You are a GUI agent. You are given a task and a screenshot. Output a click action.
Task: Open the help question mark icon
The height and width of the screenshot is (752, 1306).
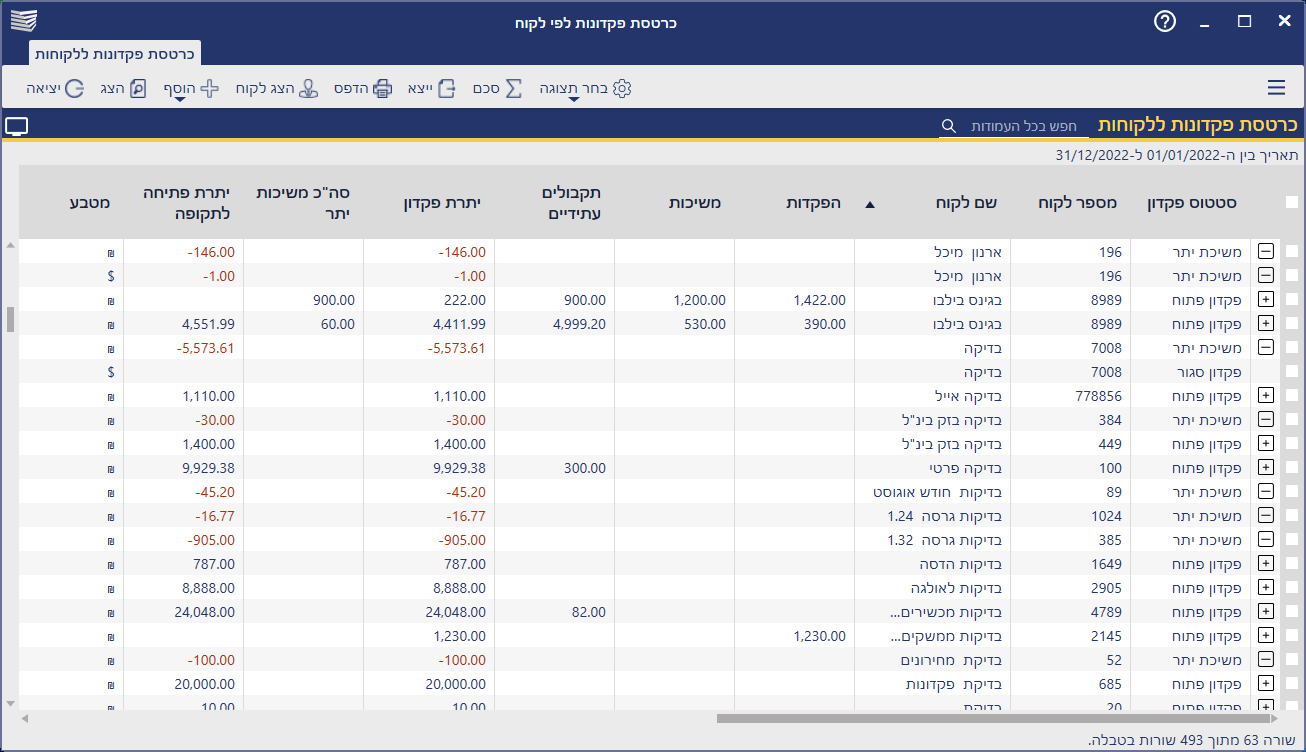pos(1165,21)
